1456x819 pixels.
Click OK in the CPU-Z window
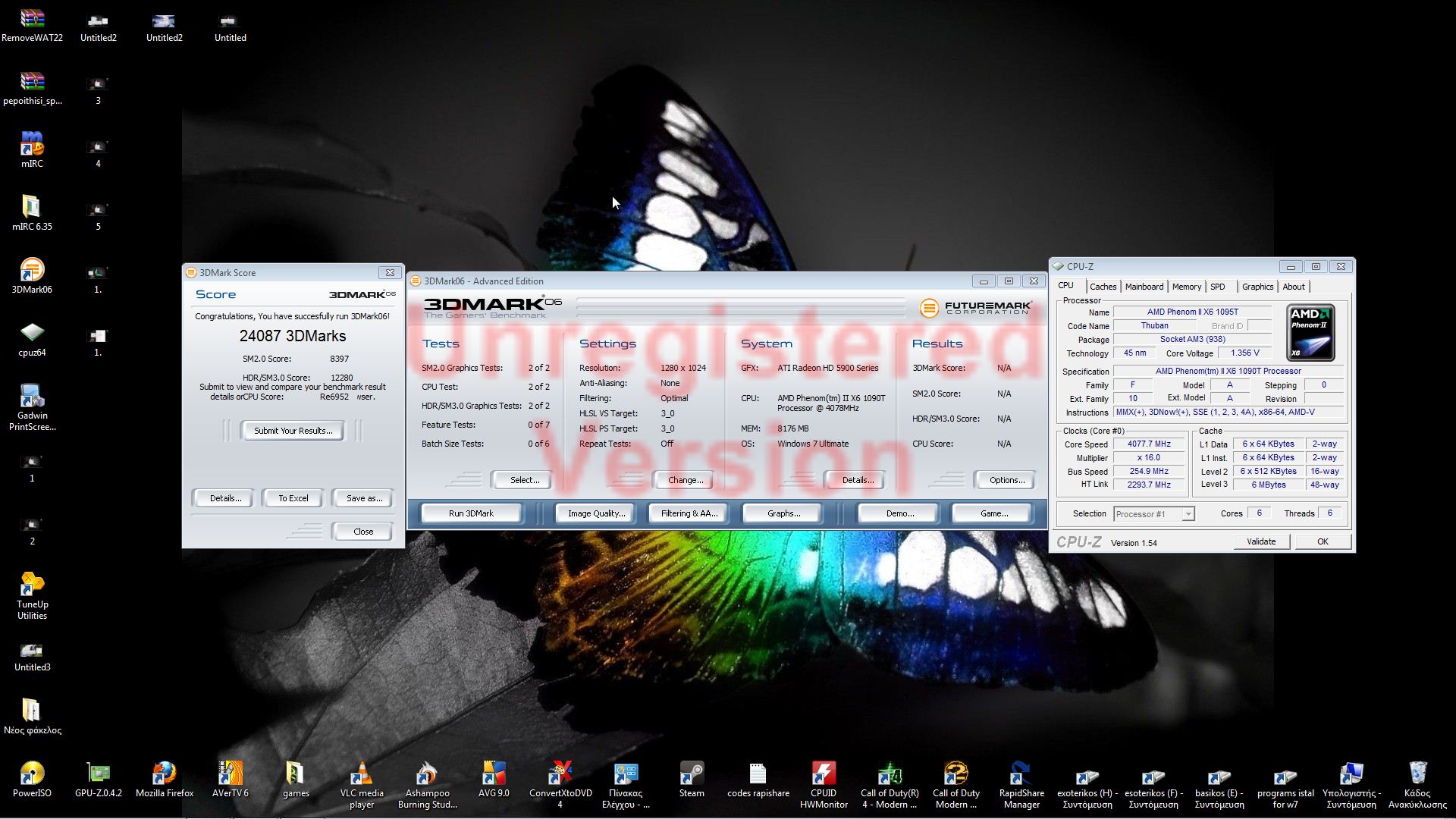[1323, 541]
